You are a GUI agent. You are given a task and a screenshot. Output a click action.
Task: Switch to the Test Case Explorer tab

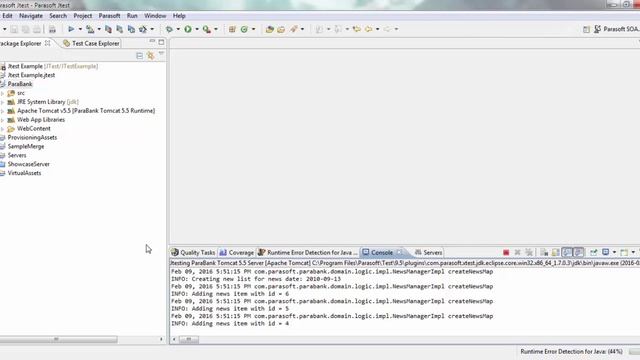91,43
